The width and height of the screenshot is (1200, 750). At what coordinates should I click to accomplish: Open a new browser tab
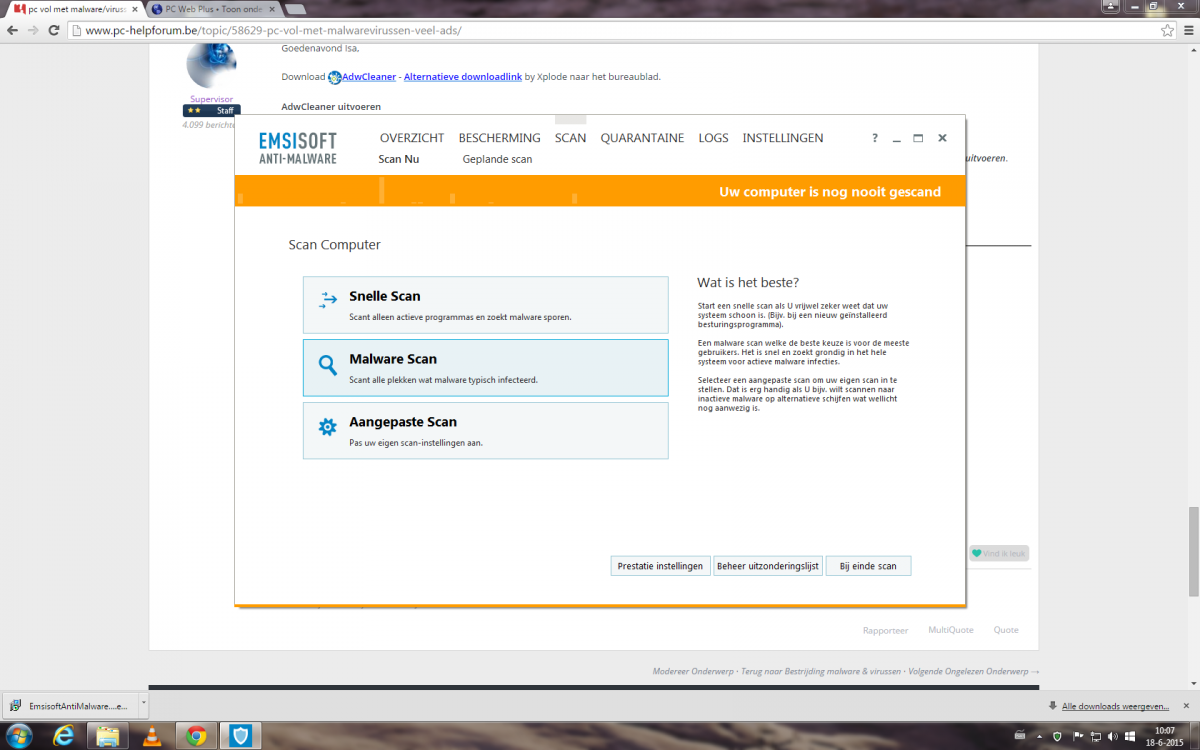coord(297,9)
